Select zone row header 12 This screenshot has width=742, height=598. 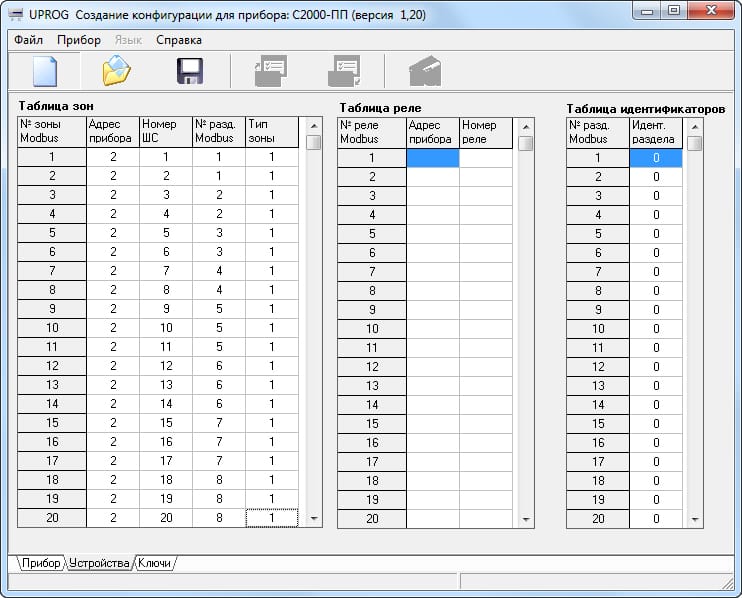point(52,366)
